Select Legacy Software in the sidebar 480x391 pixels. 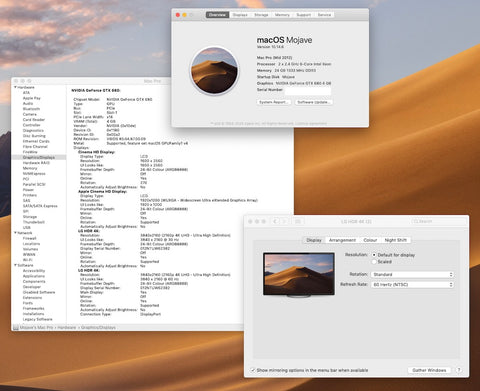point(37,319)
